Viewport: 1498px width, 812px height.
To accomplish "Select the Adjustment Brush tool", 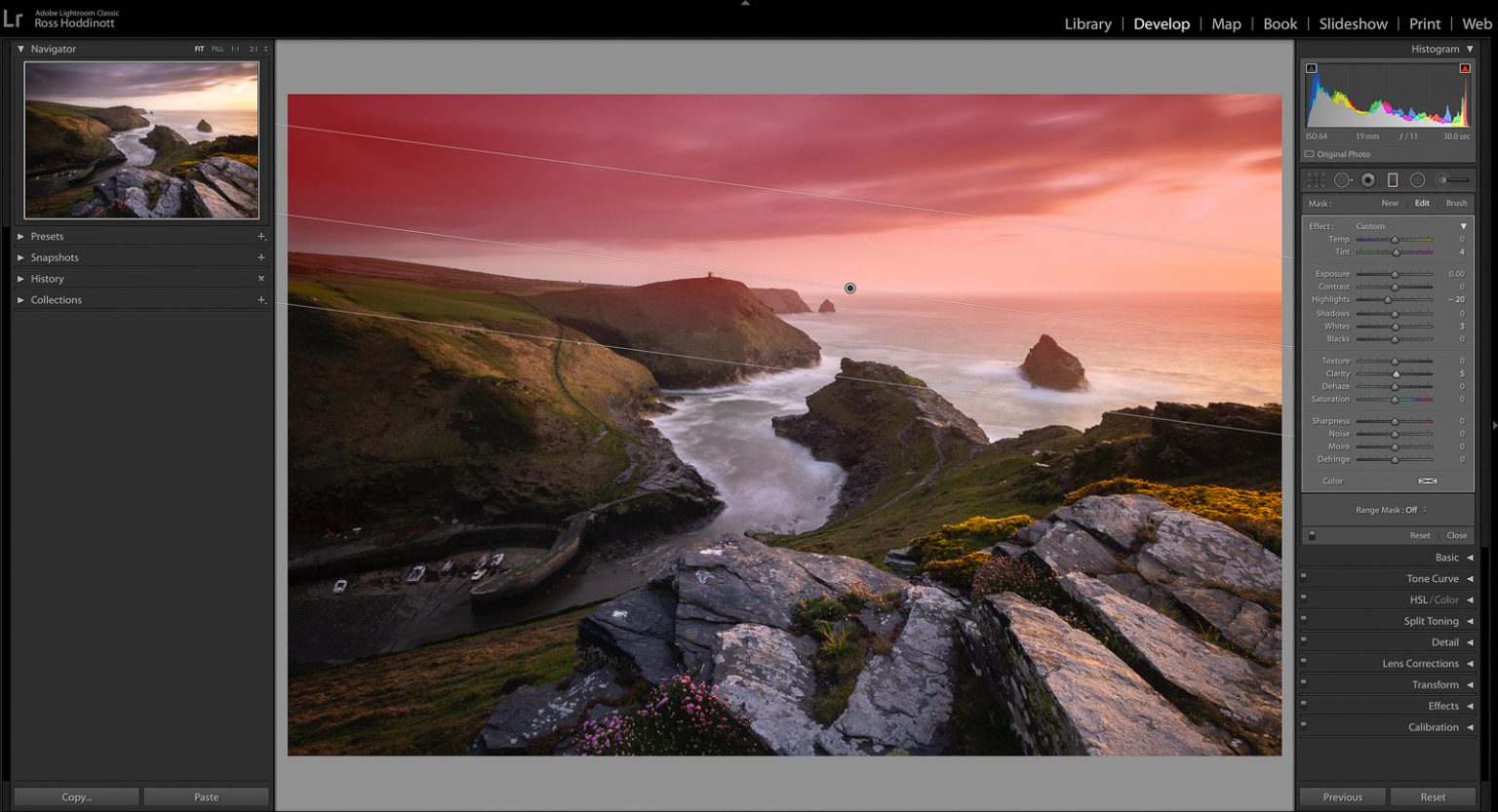I will pyautogui.click(x=1443, y=180).
